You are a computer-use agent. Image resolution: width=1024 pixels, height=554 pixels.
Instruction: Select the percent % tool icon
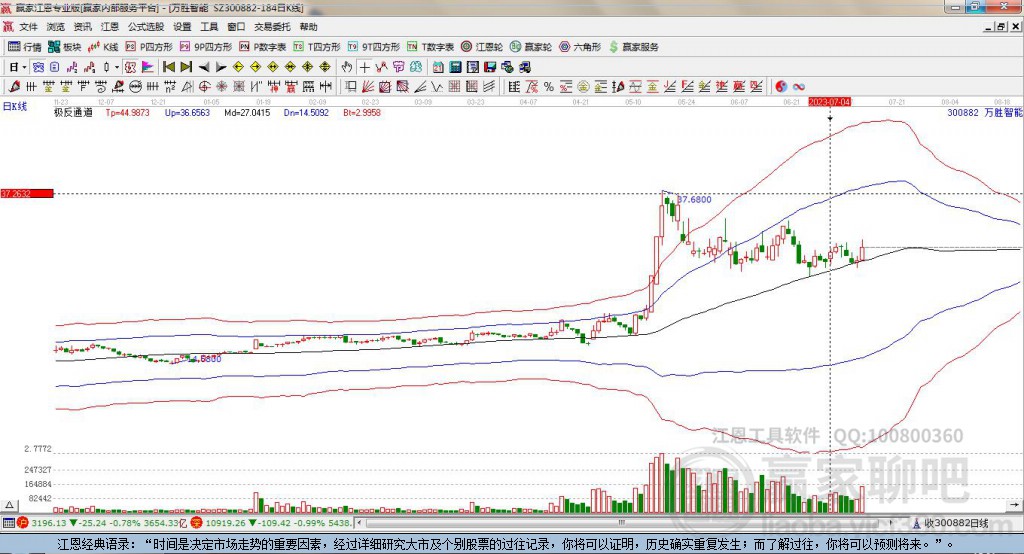(549, 86)
